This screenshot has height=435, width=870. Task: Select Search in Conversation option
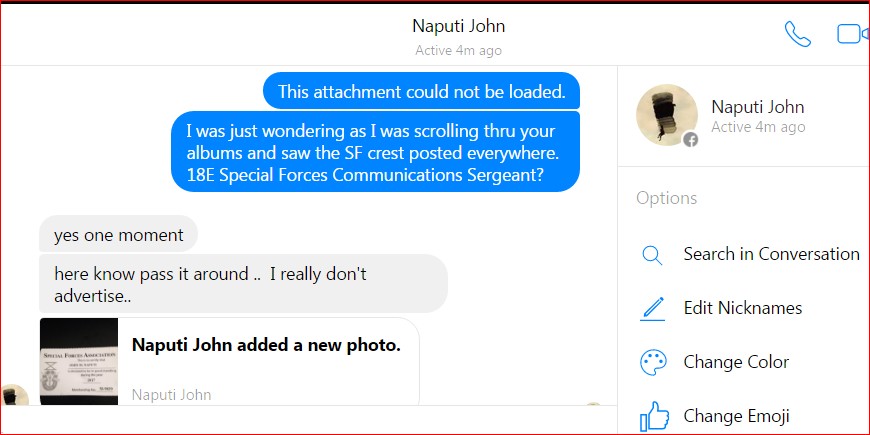[771, 254]
